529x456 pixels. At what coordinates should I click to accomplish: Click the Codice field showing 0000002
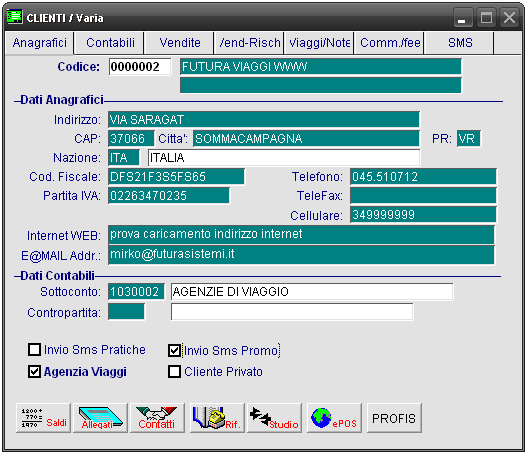pos(140,67)
